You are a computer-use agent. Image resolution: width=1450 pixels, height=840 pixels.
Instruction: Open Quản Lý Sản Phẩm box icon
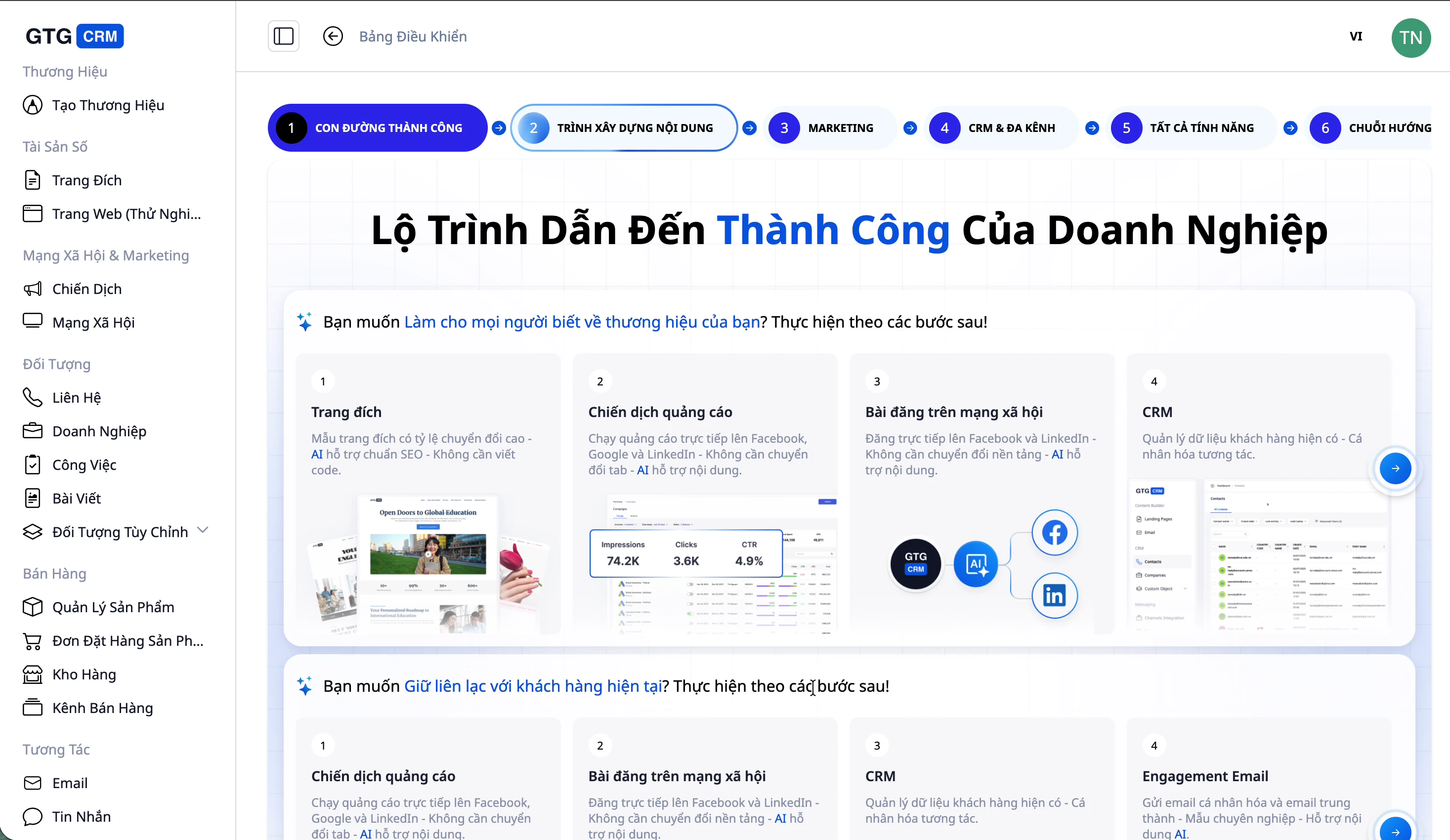[x=33, y=607]
